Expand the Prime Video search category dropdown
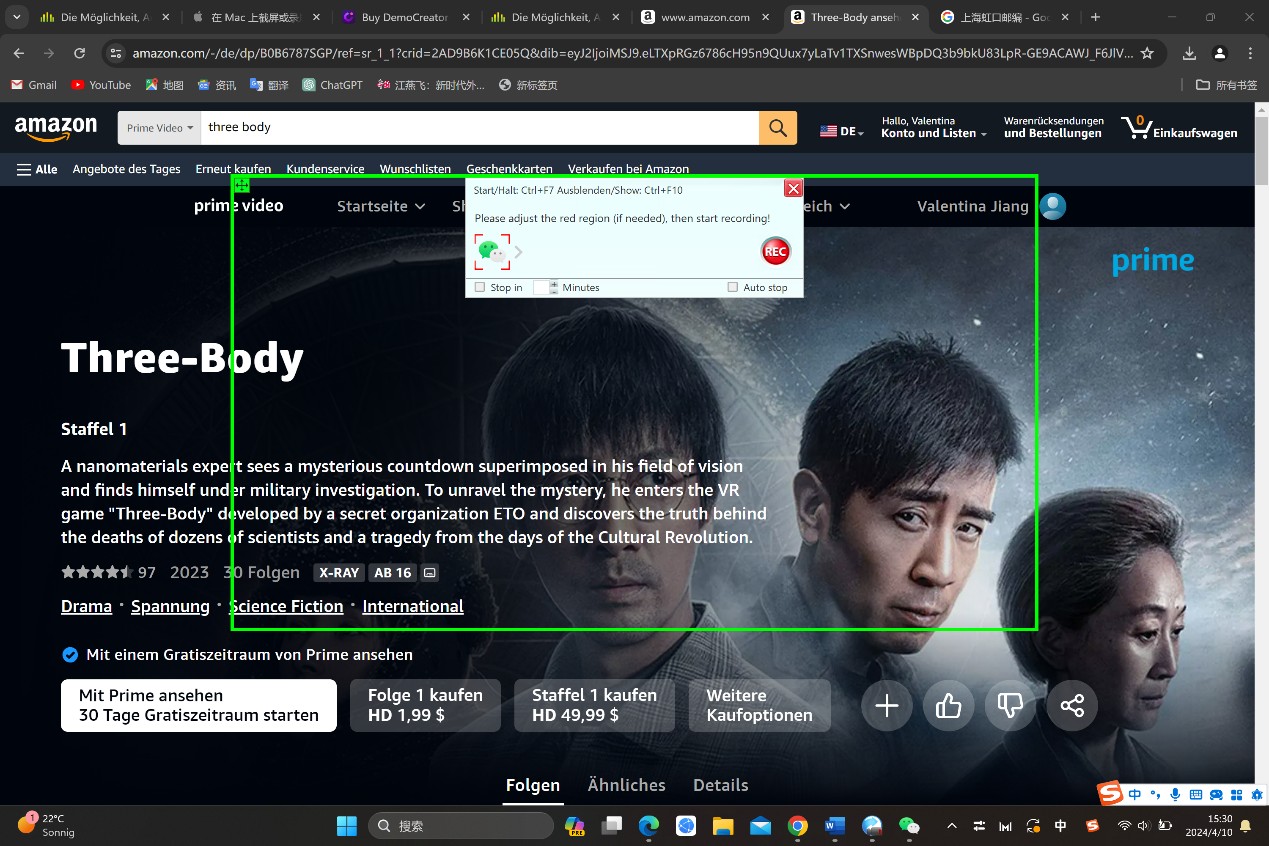 point(159,128)
